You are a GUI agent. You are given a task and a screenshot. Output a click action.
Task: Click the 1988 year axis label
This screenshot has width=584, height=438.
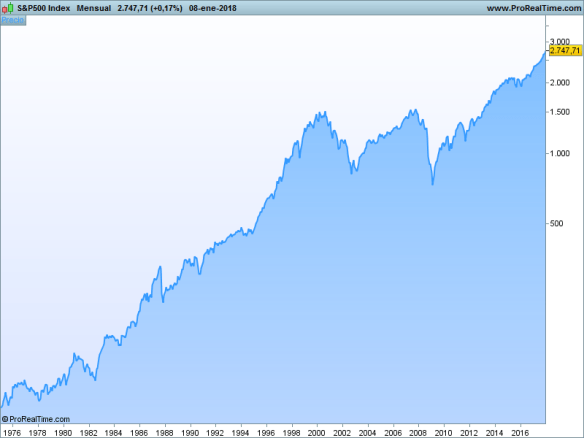tap(164, 433)
